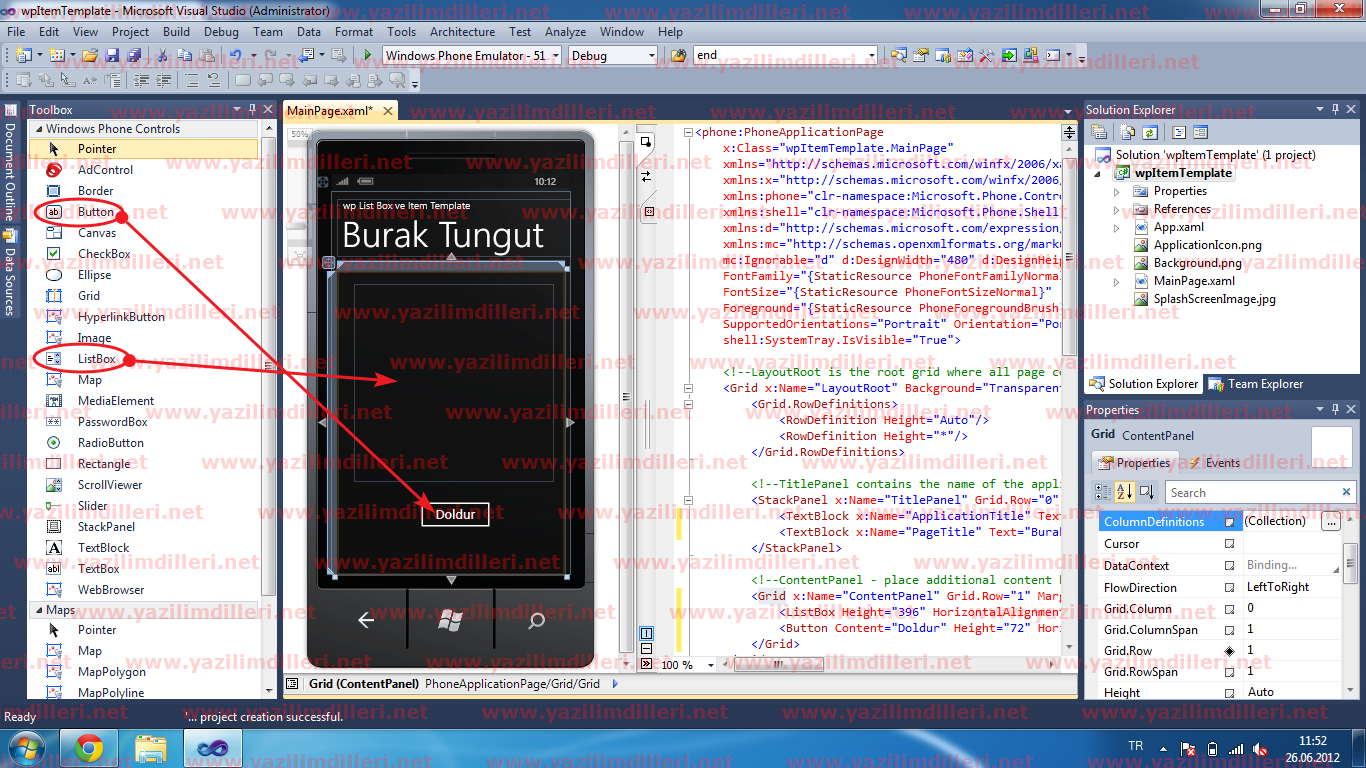1366x768 pixels.
Task: Start debugging with the green play icon
Action: pos(366,56)
